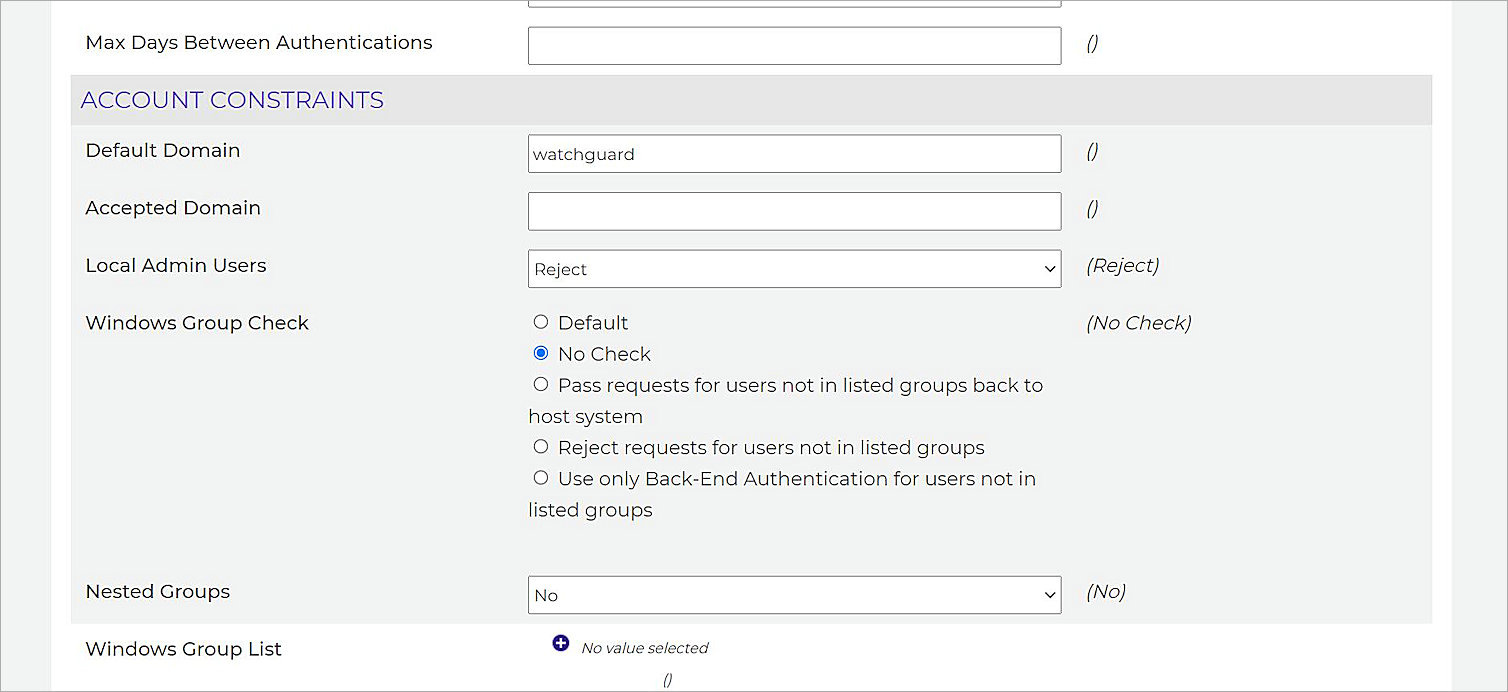1508x692 pixels.
Task: Select 'Reject requests for users not in listed groups'
Action: (541, 446)
